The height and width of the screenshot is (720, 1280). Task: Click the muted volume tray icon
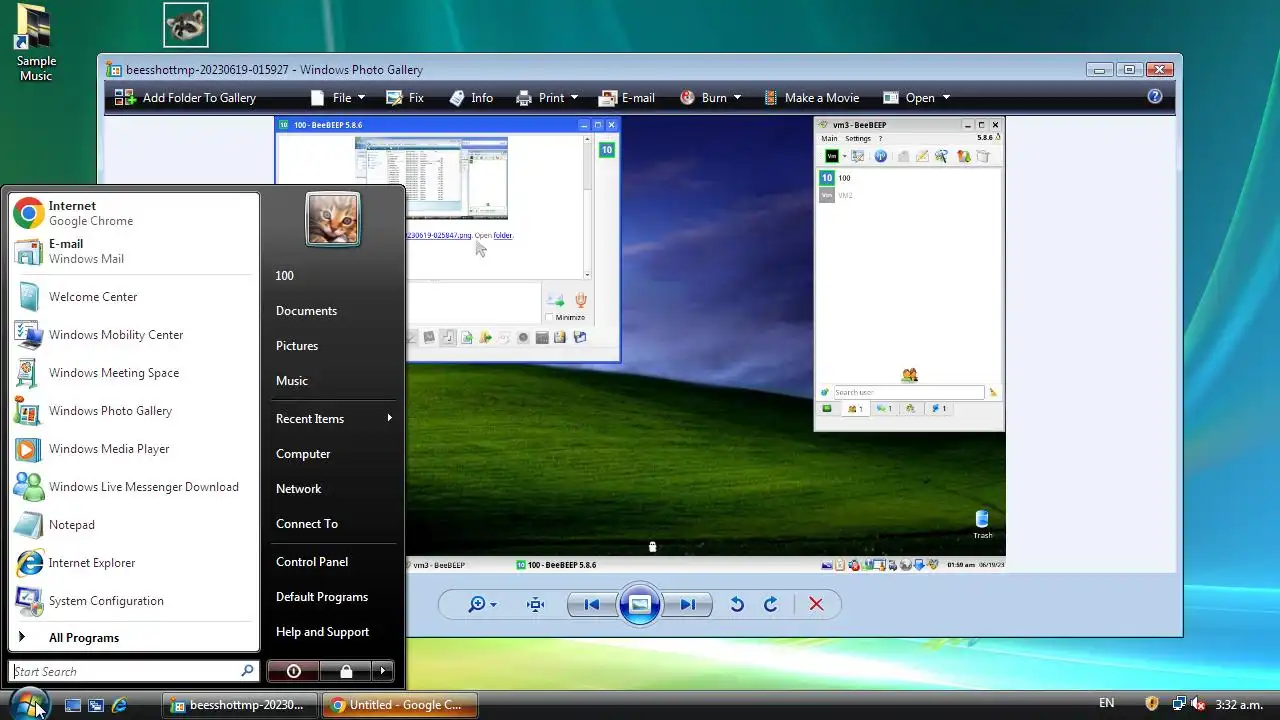(1198, 704)
